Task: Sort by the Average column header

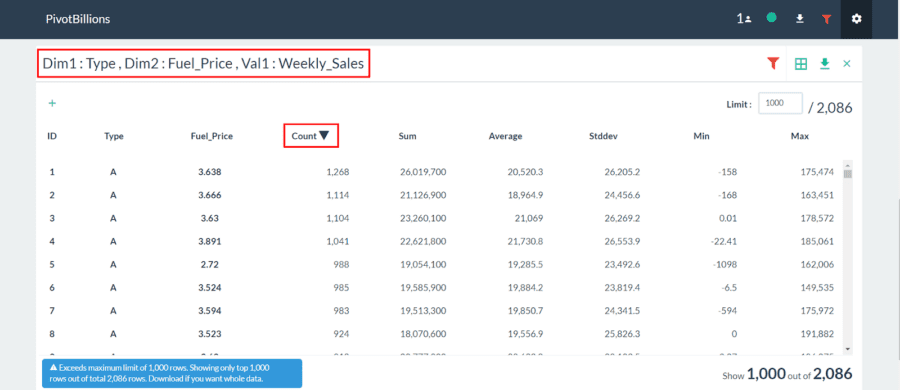Action: tap(506, 136)
